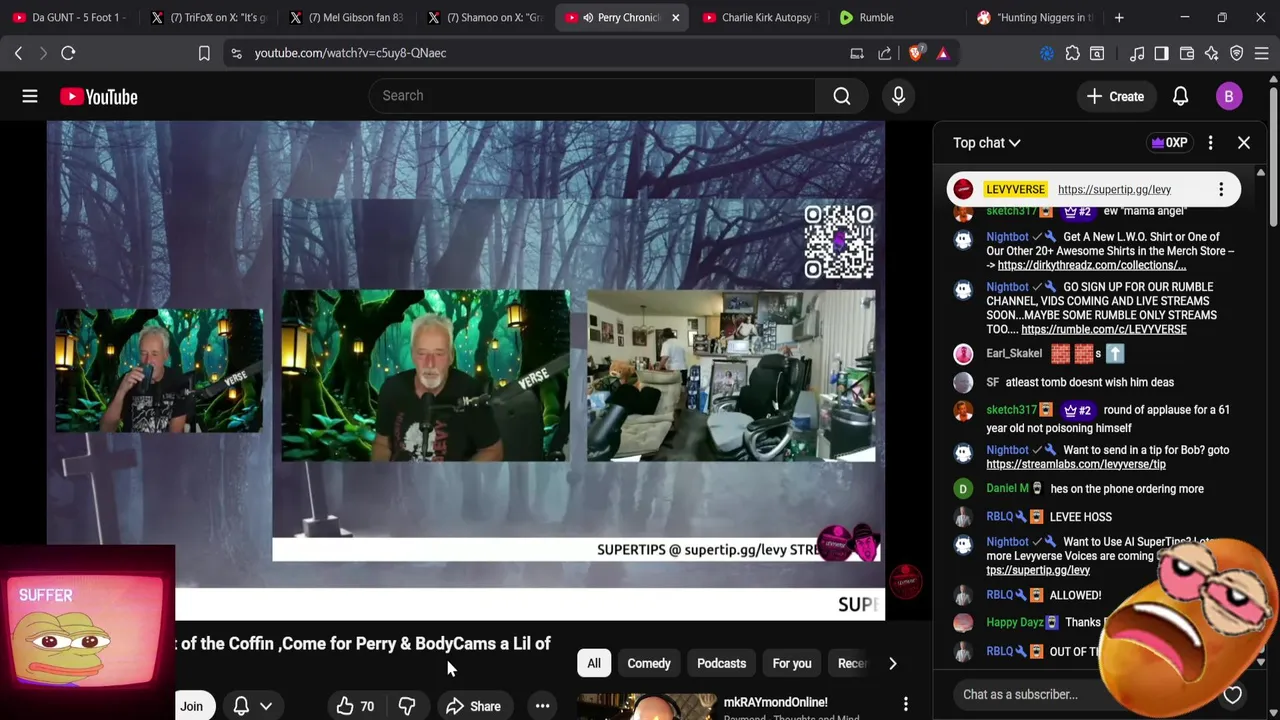Toggle channel notification bell under video

(x=241, y=706)
